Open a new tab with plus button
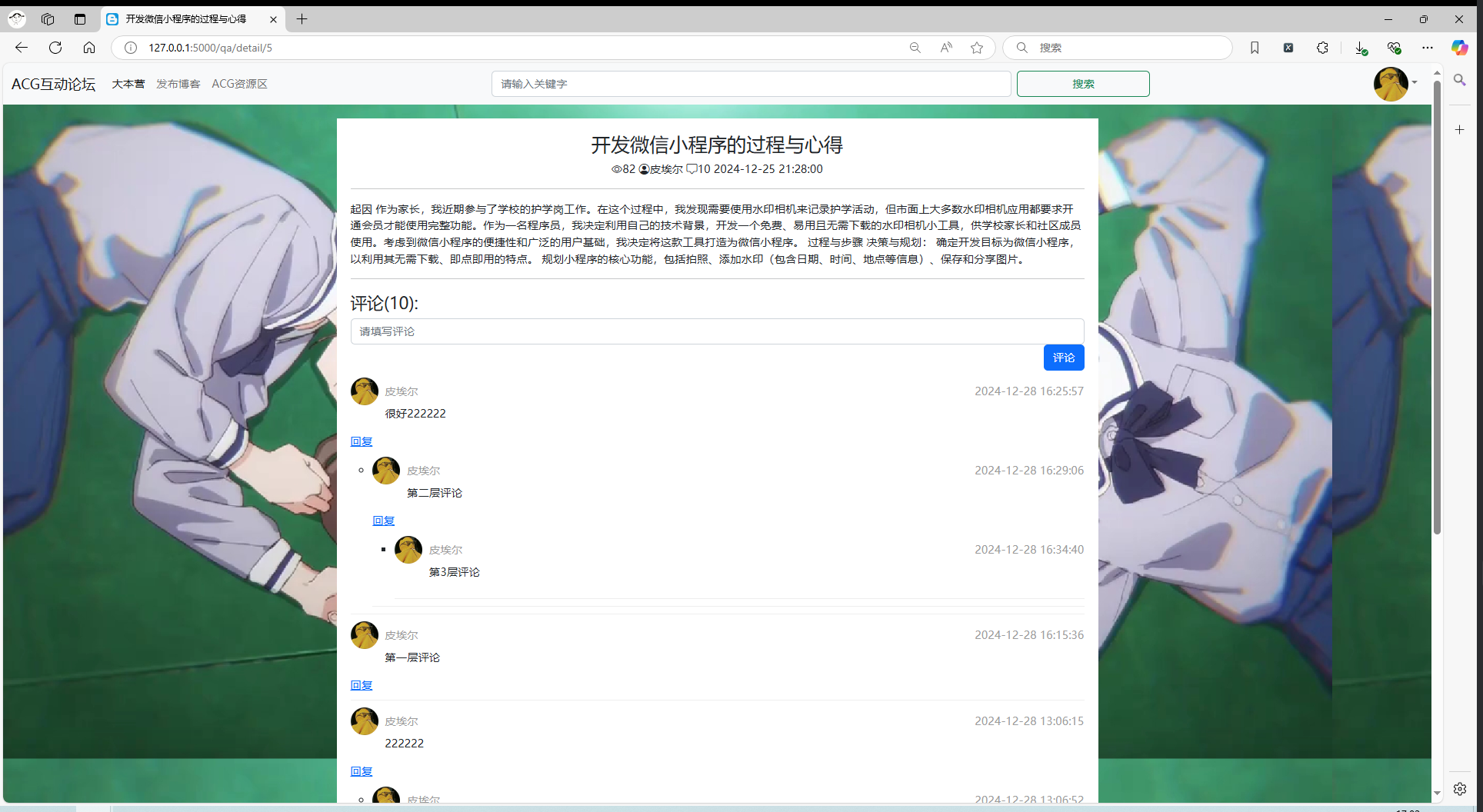Image resolution: width=1483 pixels, height=812 pixels. (302, 19)
